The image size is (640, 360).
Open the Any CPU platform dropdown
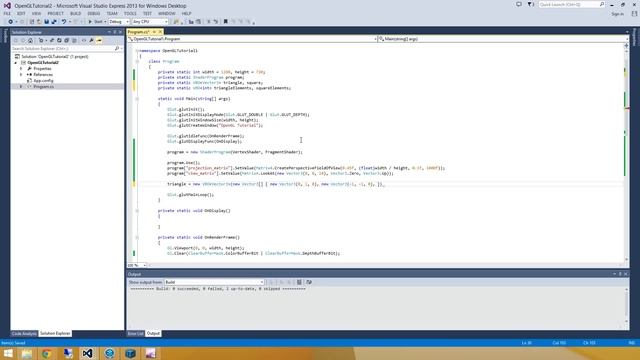(x=150, y=22)
